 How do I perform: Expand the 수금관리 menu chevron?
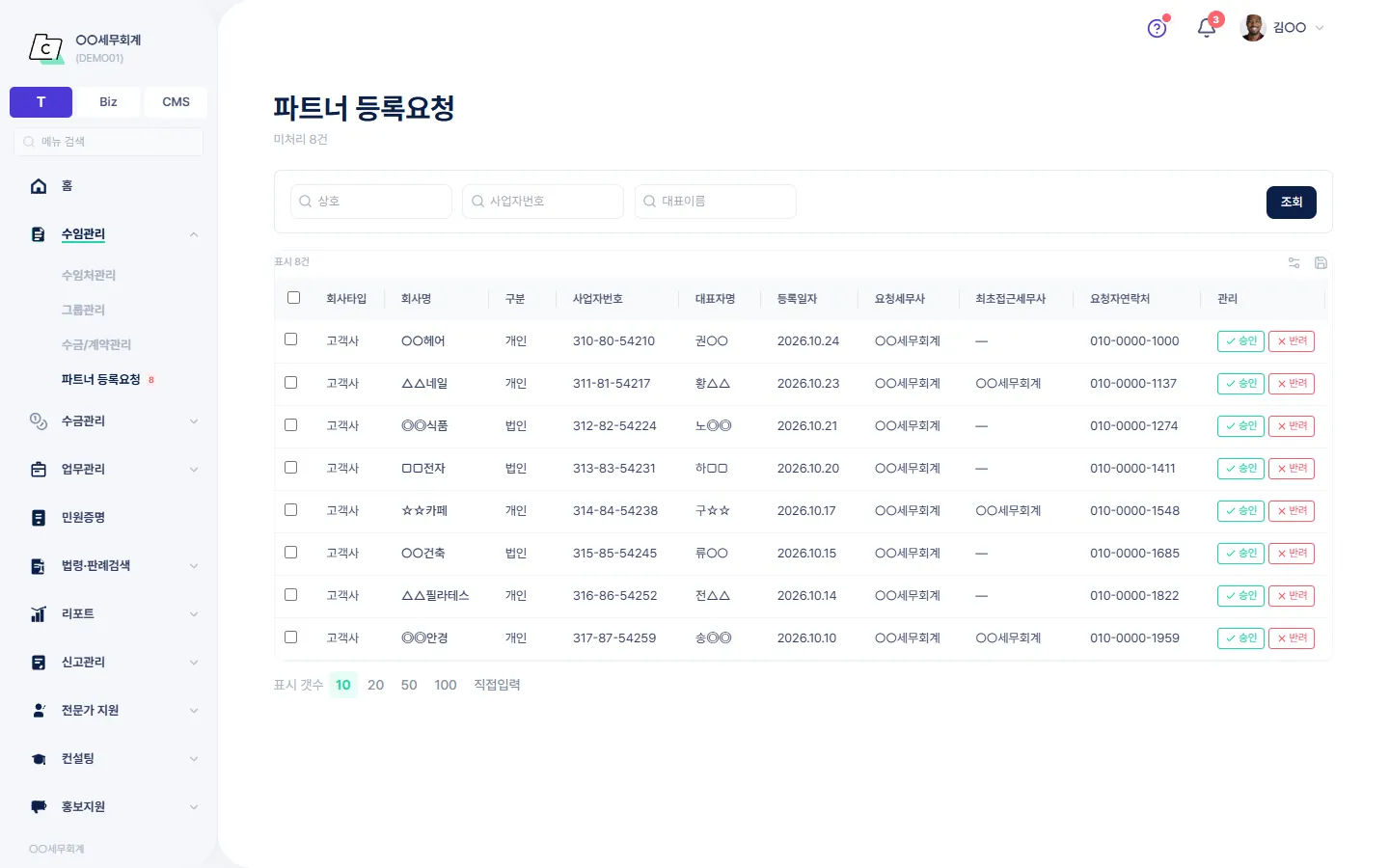pyautogui.click(x=194, y=421)
